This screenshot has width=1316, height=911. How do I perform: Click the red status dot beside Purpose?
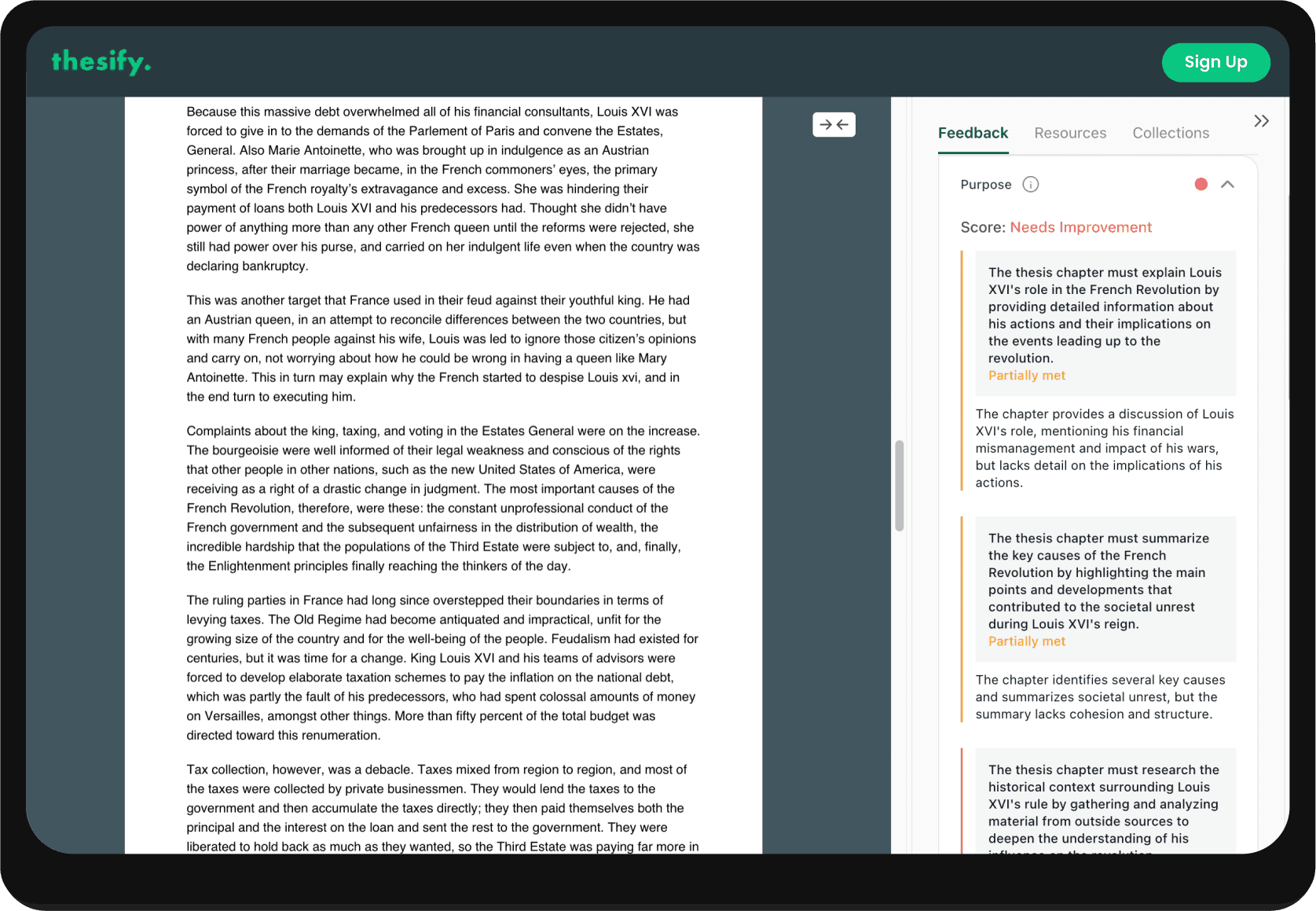click(x=1201, y=184)
